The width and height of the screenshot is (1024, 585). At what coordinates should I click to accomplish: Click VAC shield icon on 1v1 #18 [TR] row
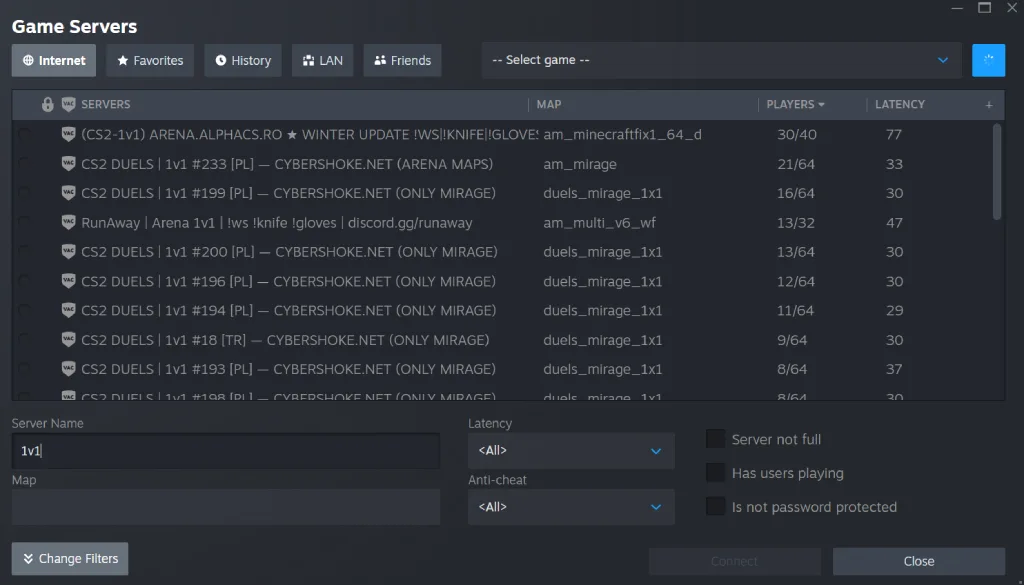point(69,340)
